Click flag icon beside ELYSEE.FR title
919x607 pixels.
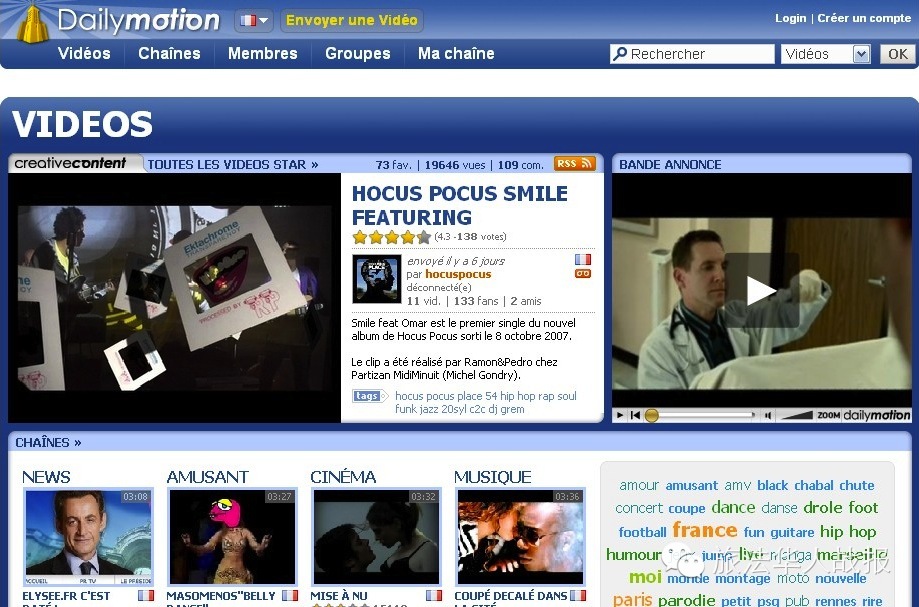coord(146,595)
